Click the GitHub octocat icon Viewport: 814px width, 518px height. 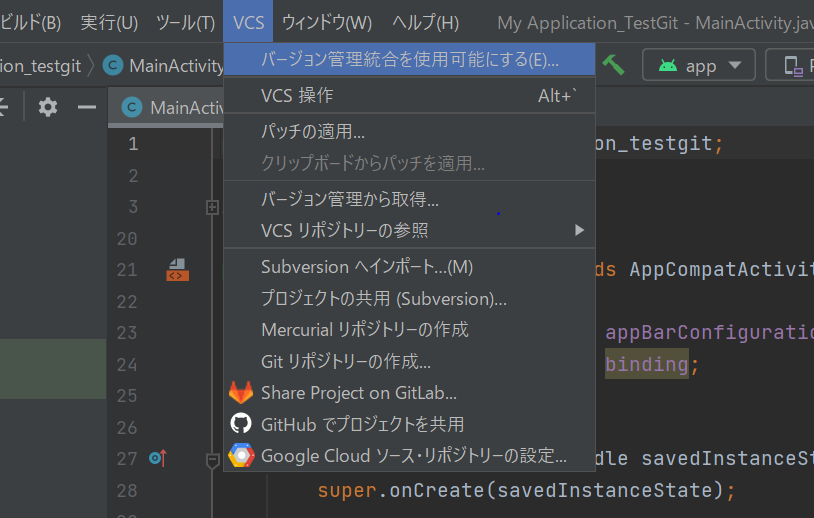pyautogui.click(x=241, y=424)
